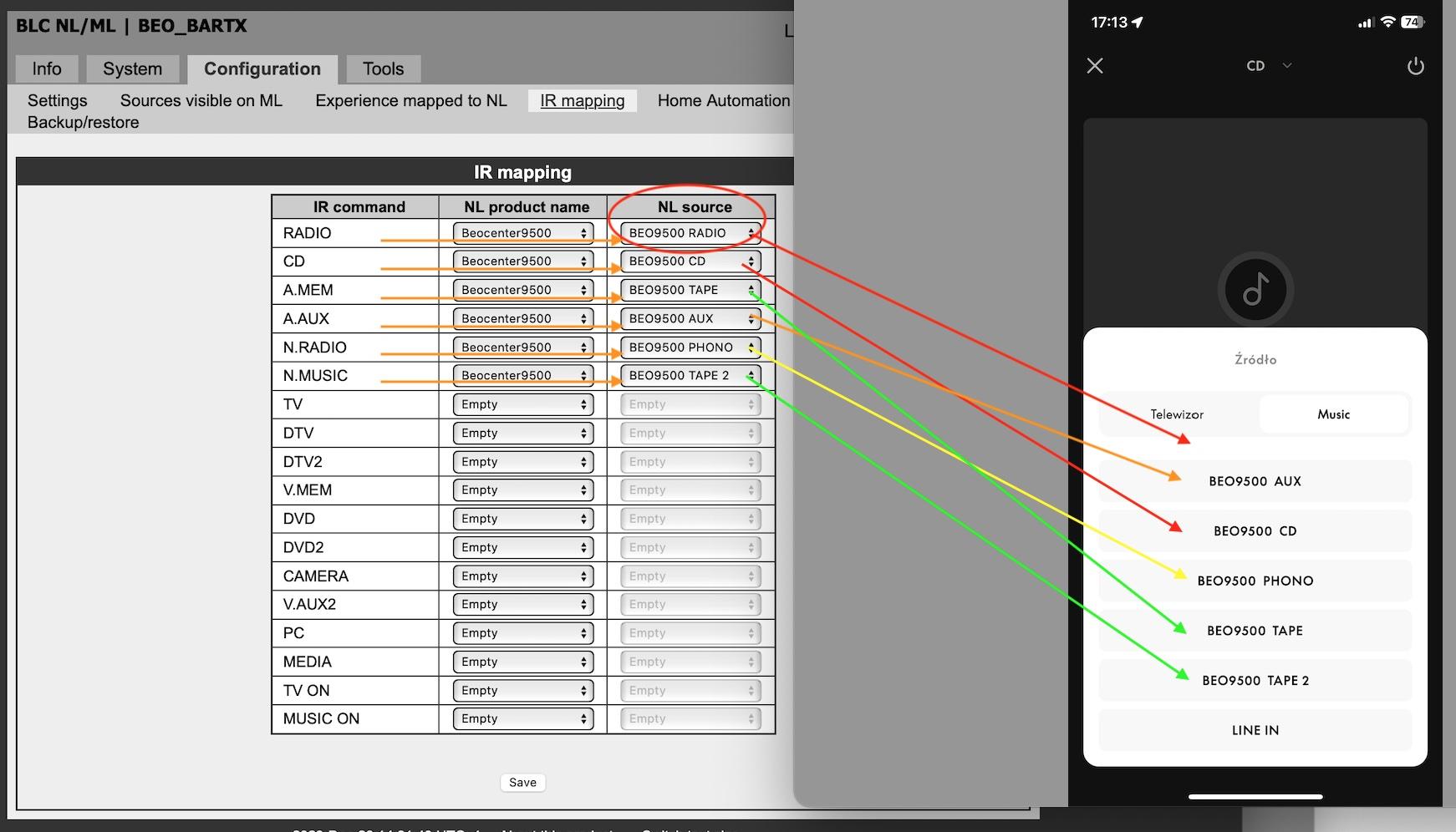1456x832 pixels.
Task: Click the Źródło heading in phone panel
Action: click(1255, 360)
